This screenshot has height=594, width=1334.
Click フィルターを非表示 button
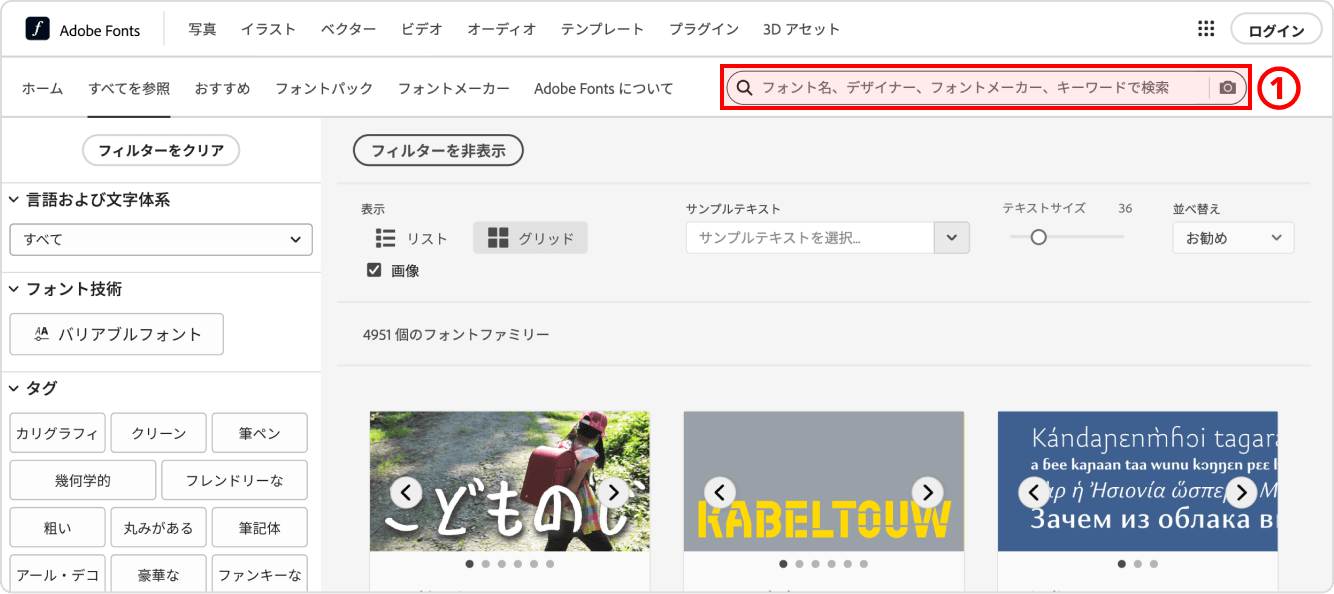tap(439, 151)
